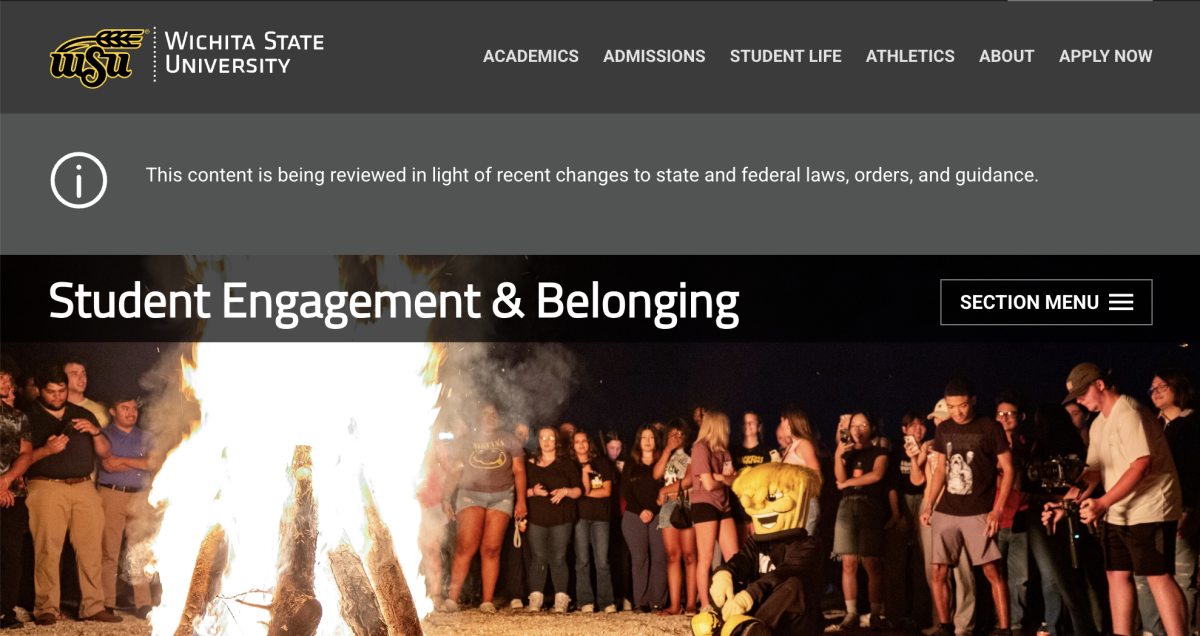Image resolution: width=1200 pixels, height=636 pixels.
Task: Click the dotted divider beside the logo
Action: tap(155, 55)
